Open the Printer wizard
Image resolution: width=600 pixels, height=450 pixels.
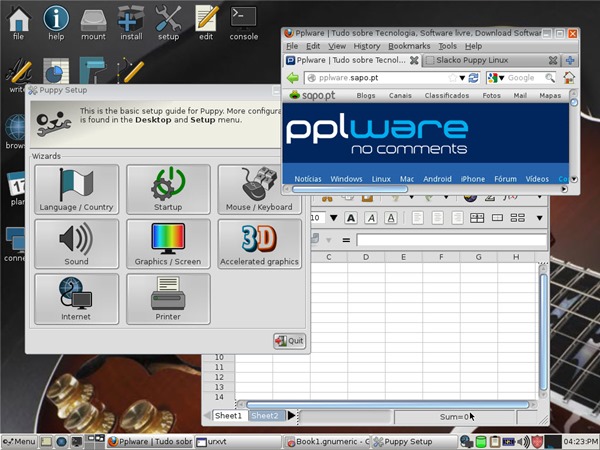click(168, 299)
